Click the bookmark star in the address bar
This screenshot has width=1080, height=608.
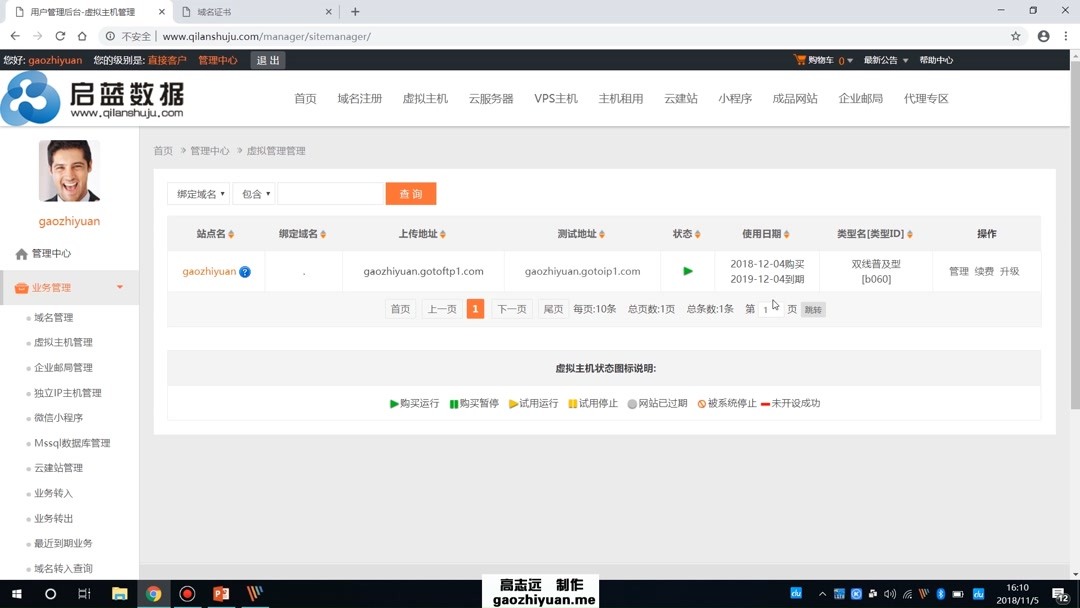pos(1016,34)
